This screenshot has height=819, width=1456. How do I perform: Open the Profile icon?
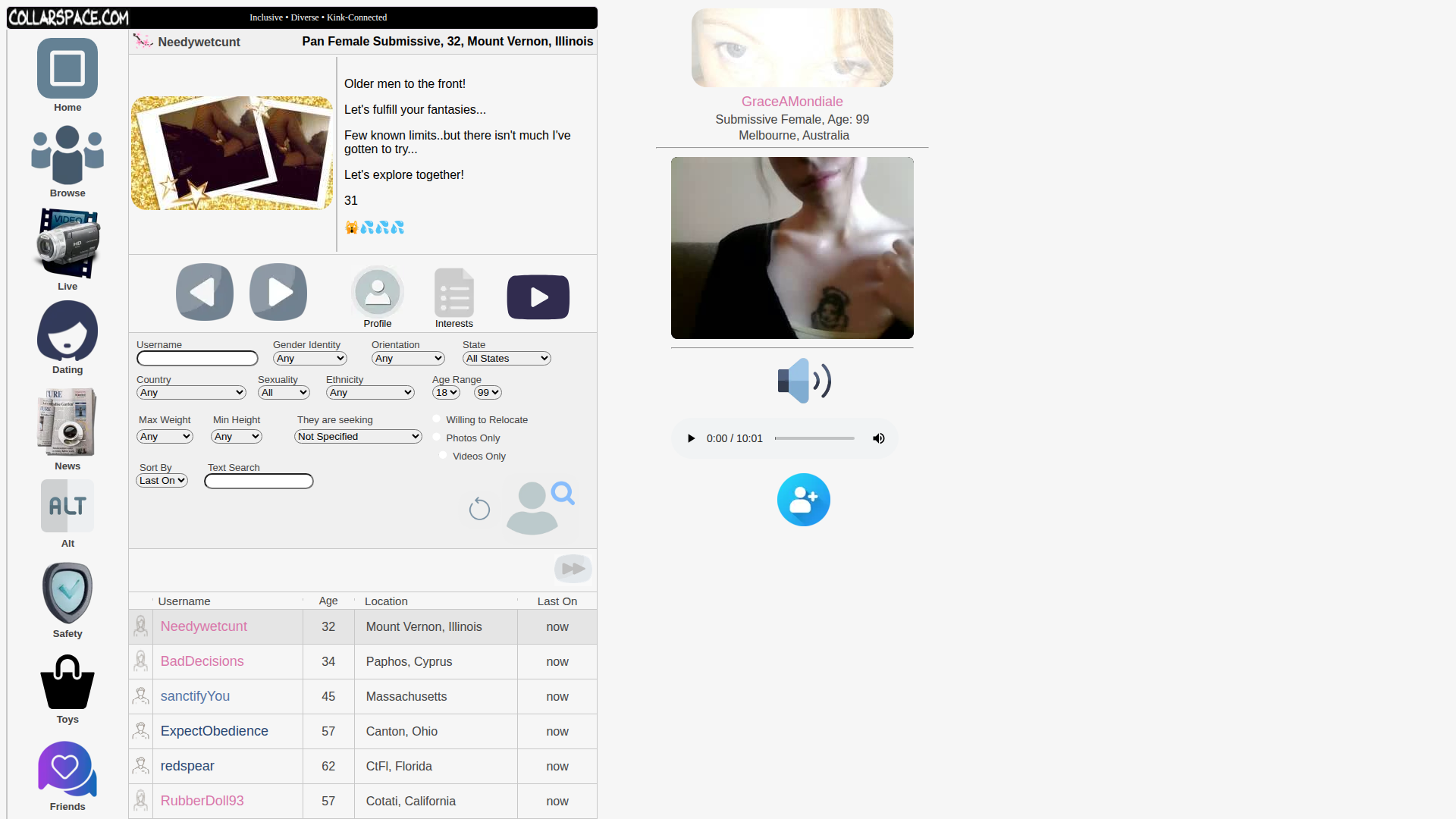[x=378, y=292]
